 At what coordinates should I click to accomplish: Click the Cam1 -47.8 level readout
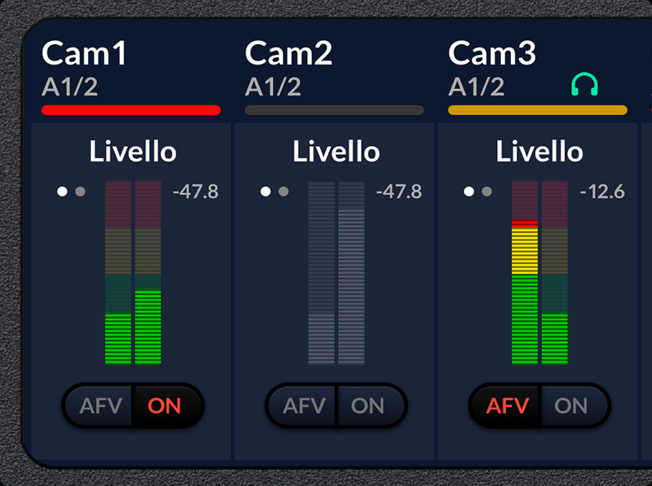195,191
